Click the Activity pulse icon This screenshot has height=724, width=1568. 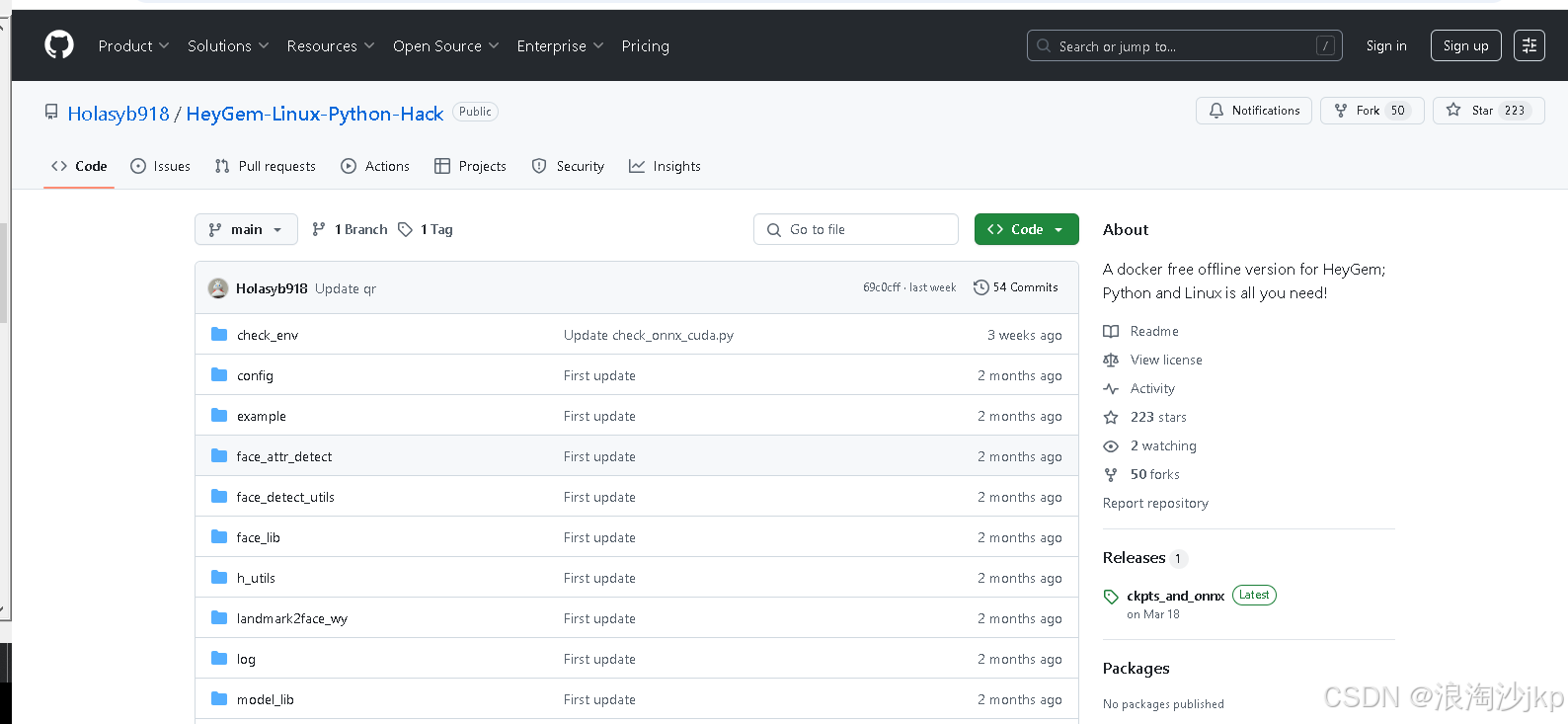1111,388
